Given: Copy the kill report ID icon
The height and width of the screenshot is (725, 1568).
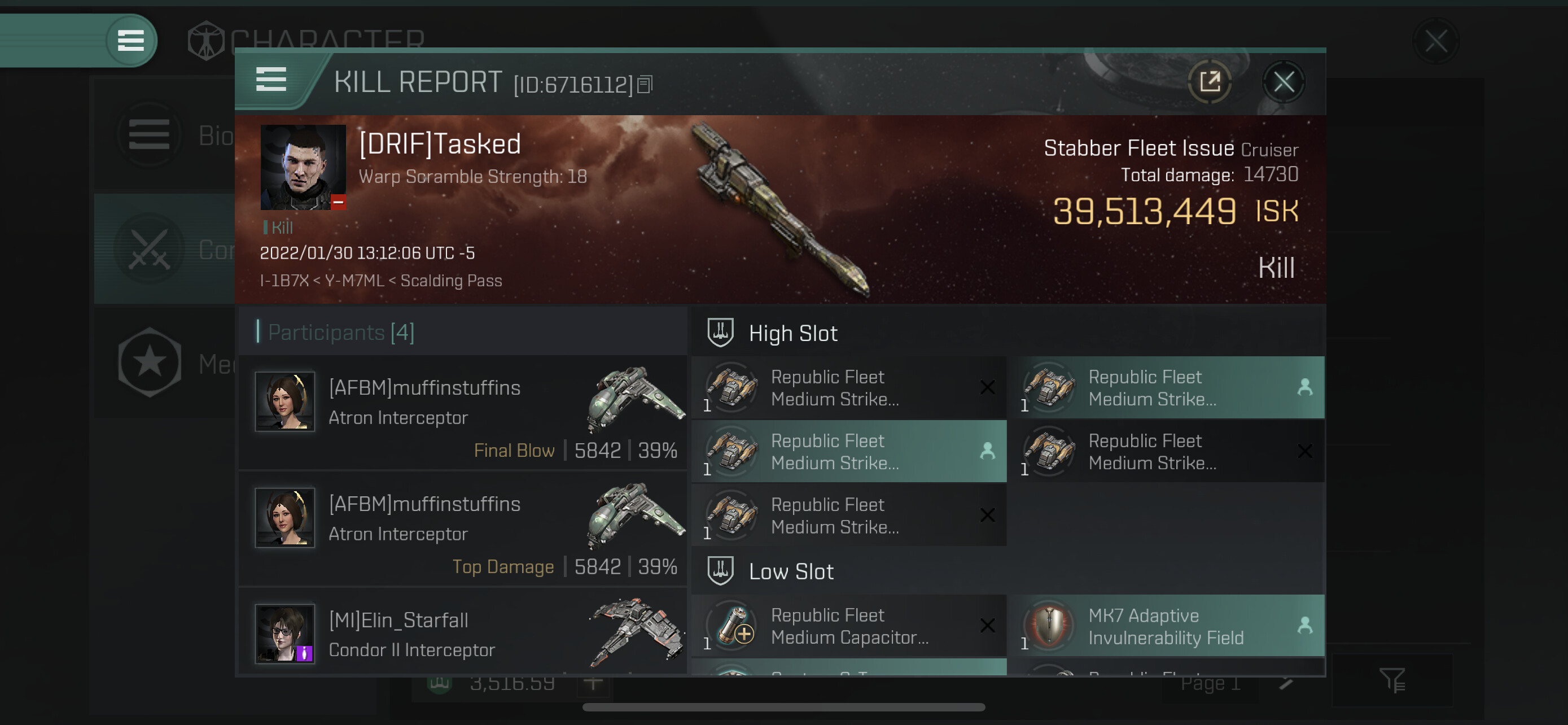Looking at the screenshot, I should point(645,85).
